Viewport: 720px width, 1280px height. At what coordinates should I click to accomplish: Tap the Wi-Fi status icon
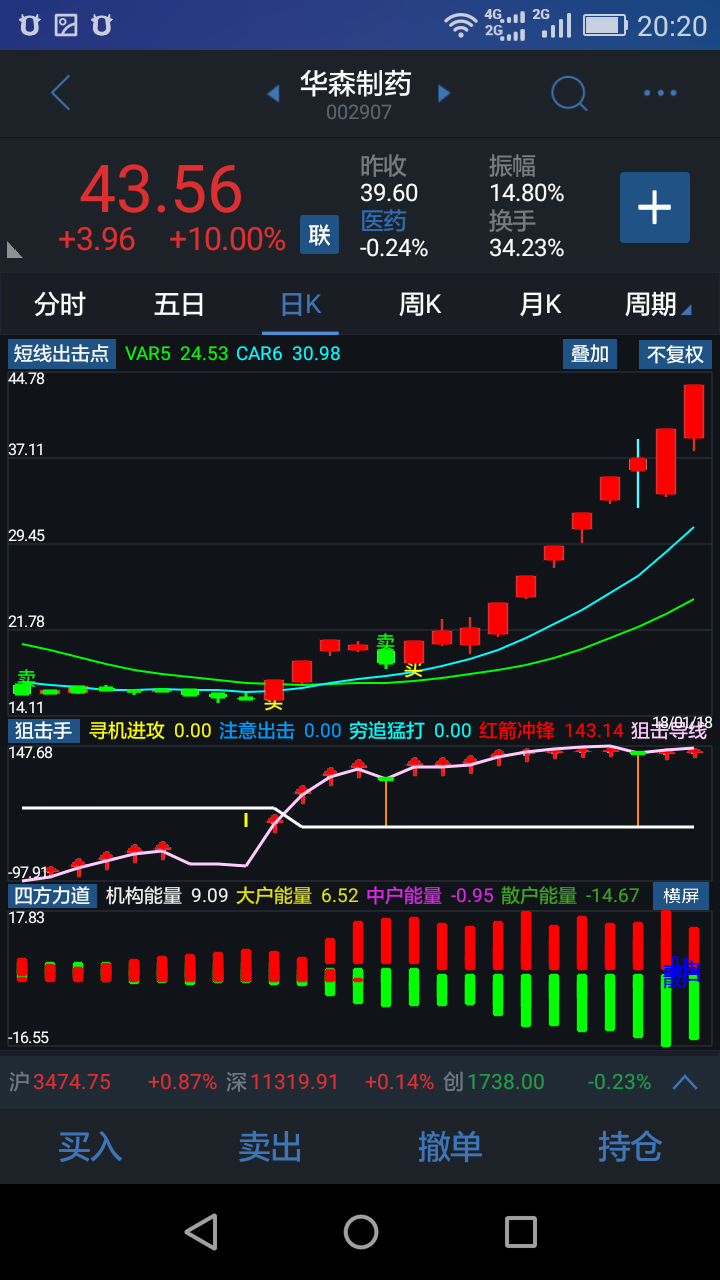[x=461, y=26]
